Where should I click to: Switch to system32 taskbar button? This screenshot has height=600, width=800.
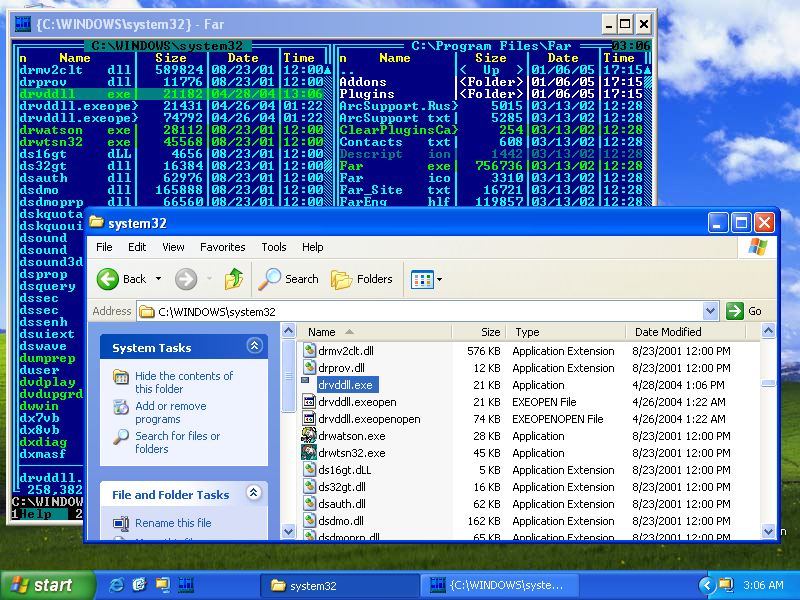pyautogui.click(x=339, y=585)
